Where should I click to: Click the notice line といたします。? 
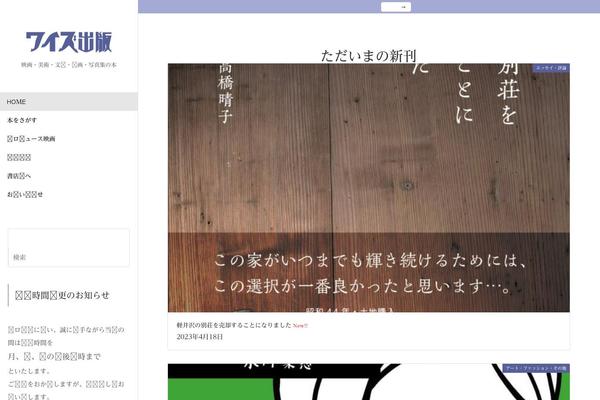tap(29, 371)
